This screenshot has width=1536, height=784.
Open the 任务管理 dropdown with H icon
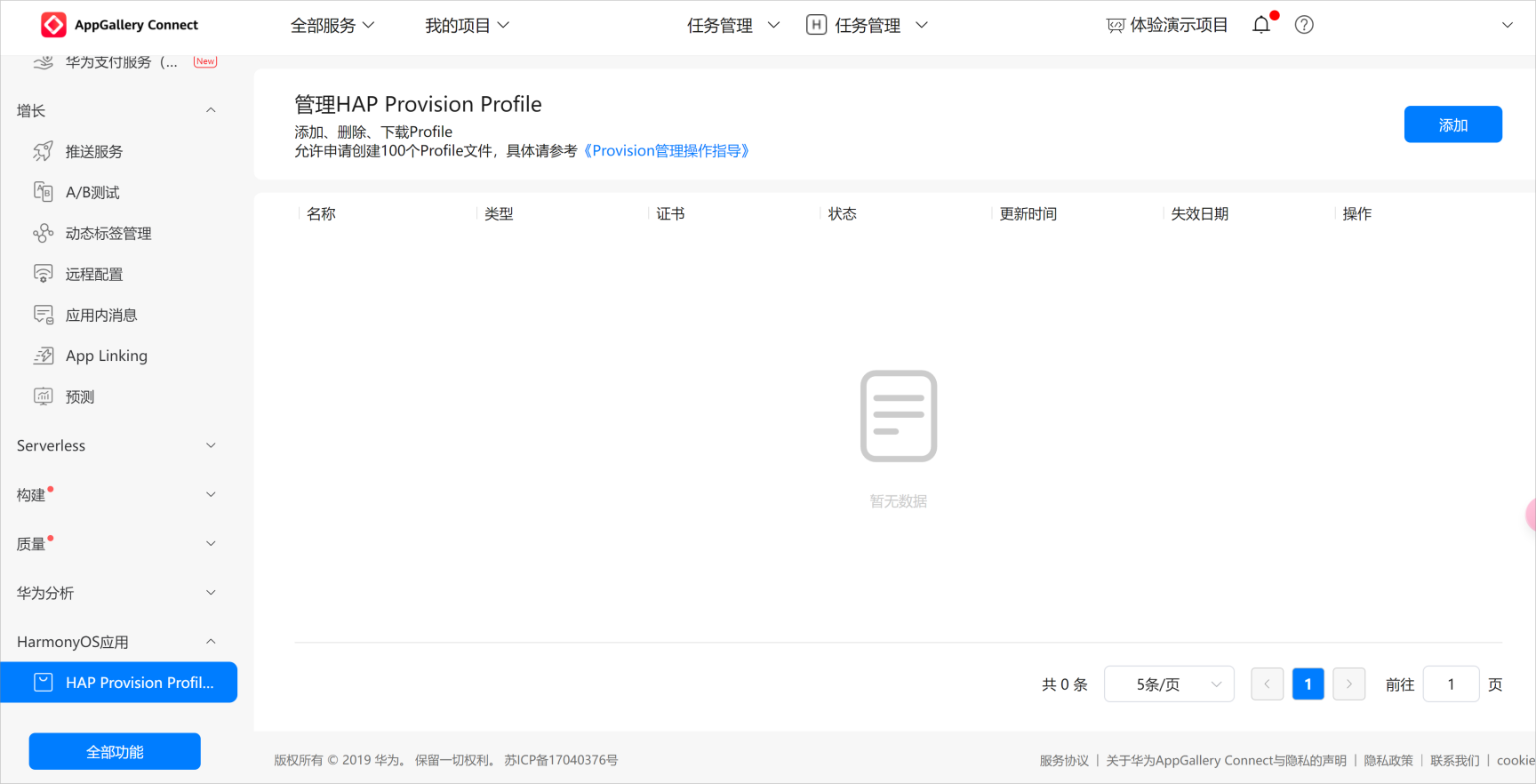pyautogui.click(x=867, y=26)
